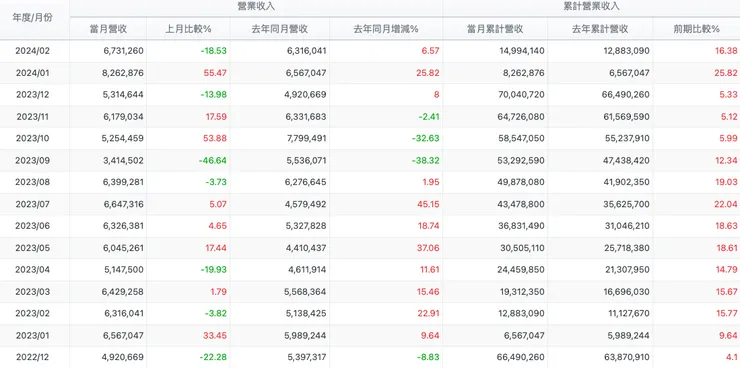The width and height of the screenshot is (740, 368).
Task: Select the 2024/02 row label
Action: click(33, 51)
